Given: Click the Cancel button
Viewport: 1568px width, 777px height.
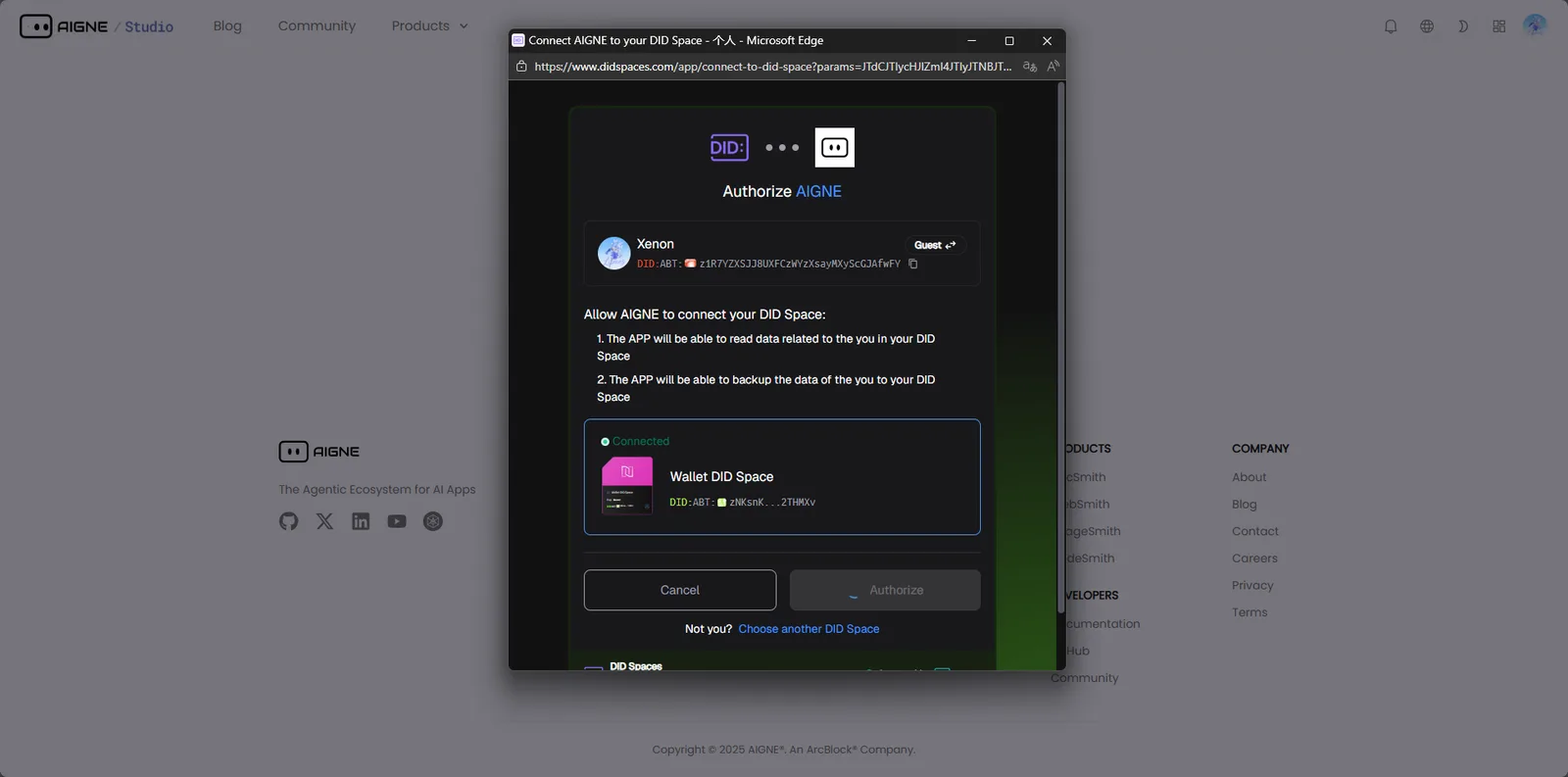Looking at the screenshot, I should click(680, 590).
